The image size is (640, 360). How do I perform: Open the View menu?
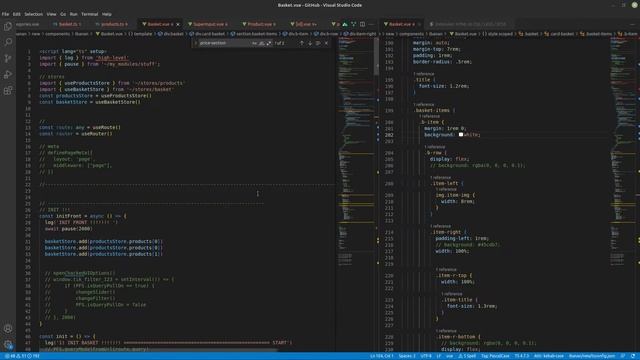coord(51,14)
